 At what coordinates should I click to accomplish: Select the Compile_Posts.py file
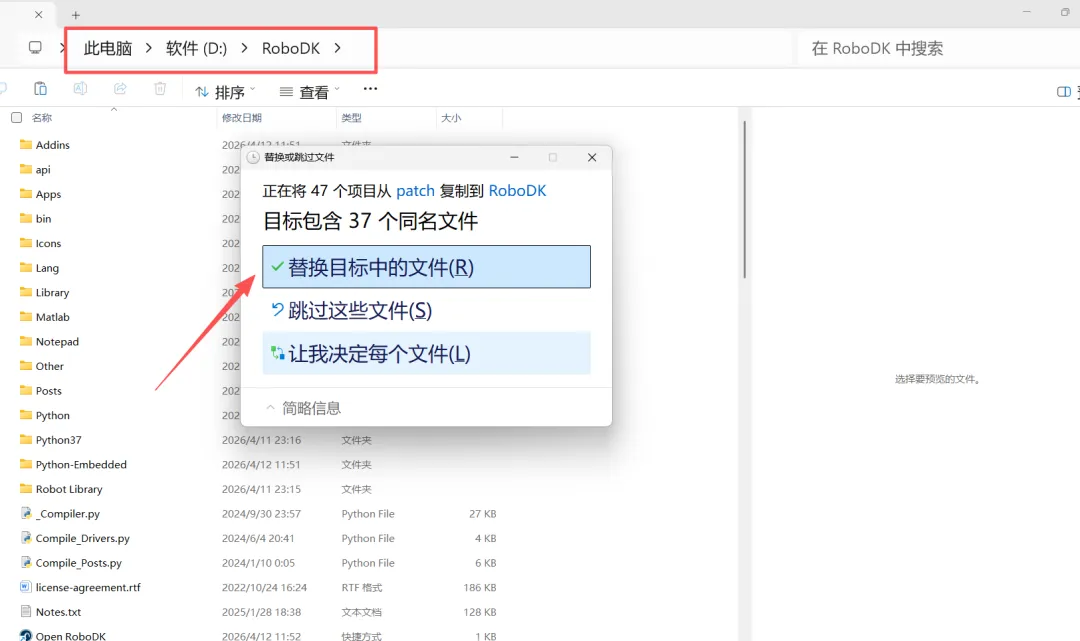pyautogui.click(x=79, y=563)
